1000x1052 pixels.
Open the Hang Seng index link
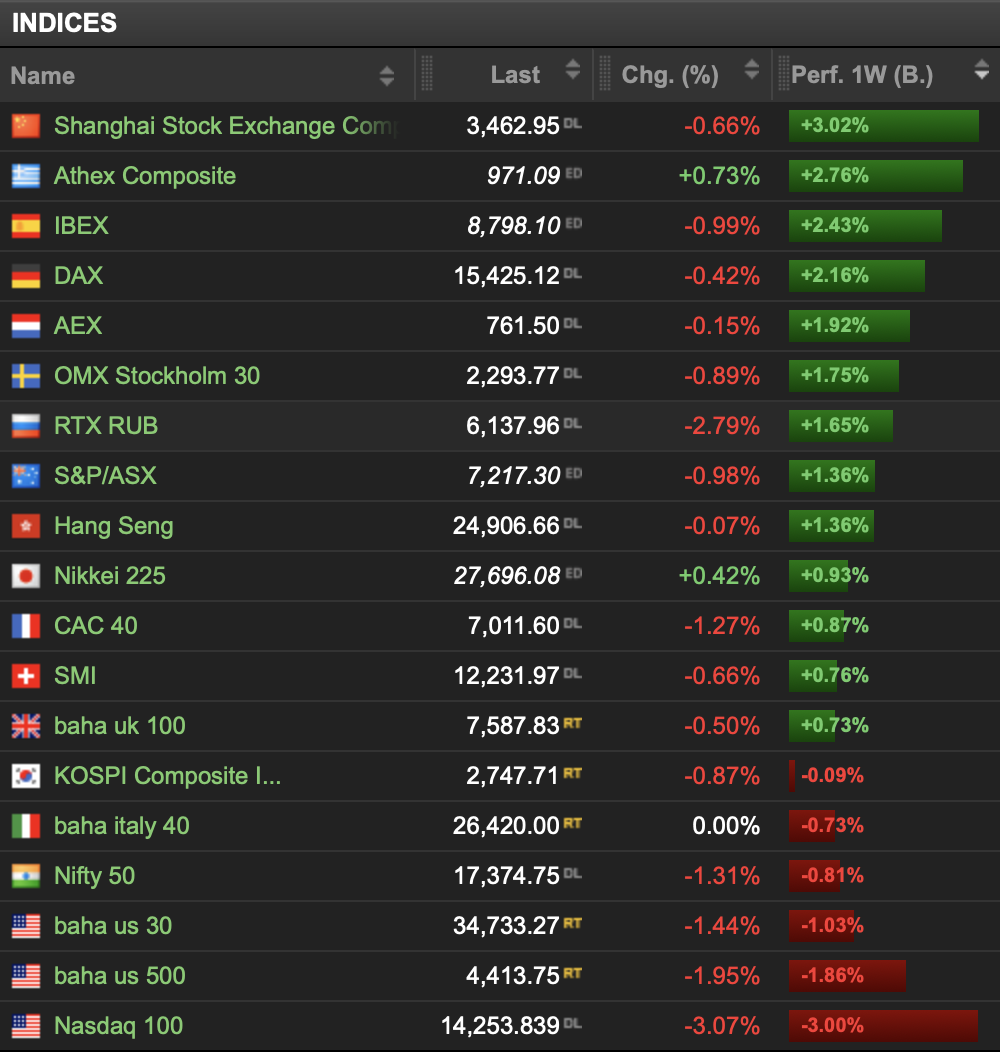[x=113, y=526]
